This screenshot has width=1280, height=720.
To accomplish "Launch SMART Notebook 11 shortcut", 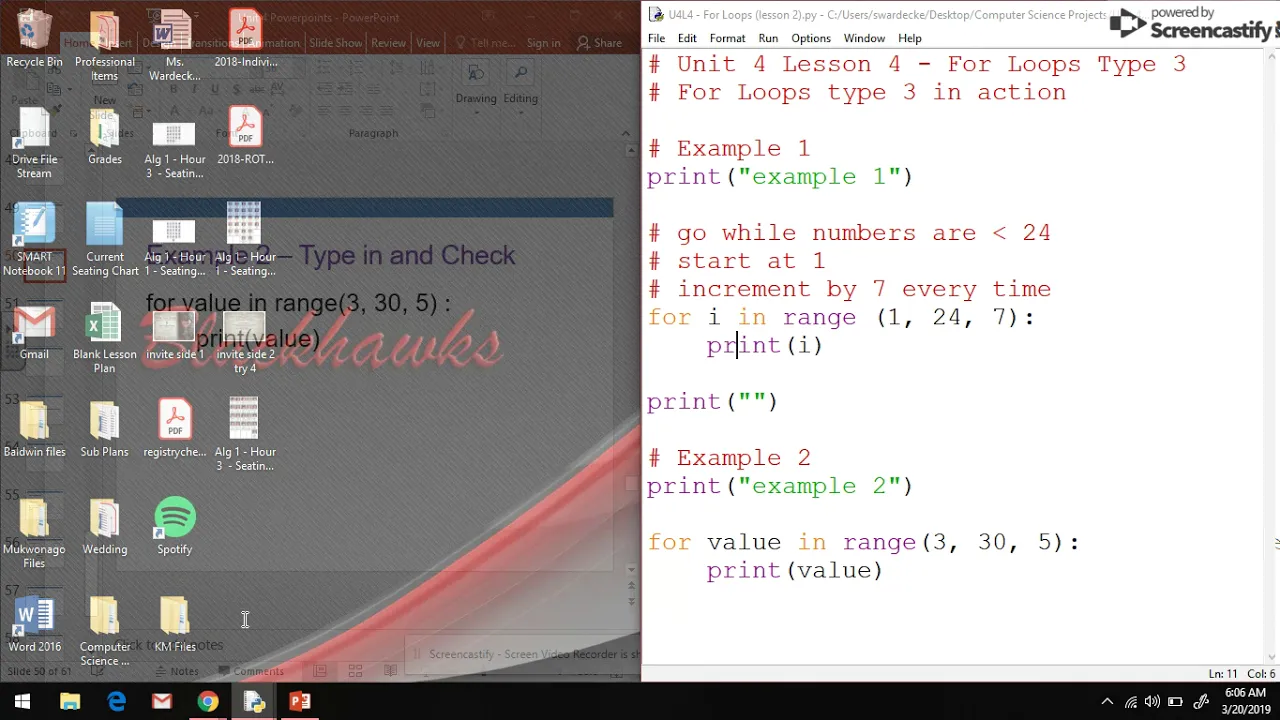I will pos(34,241).
